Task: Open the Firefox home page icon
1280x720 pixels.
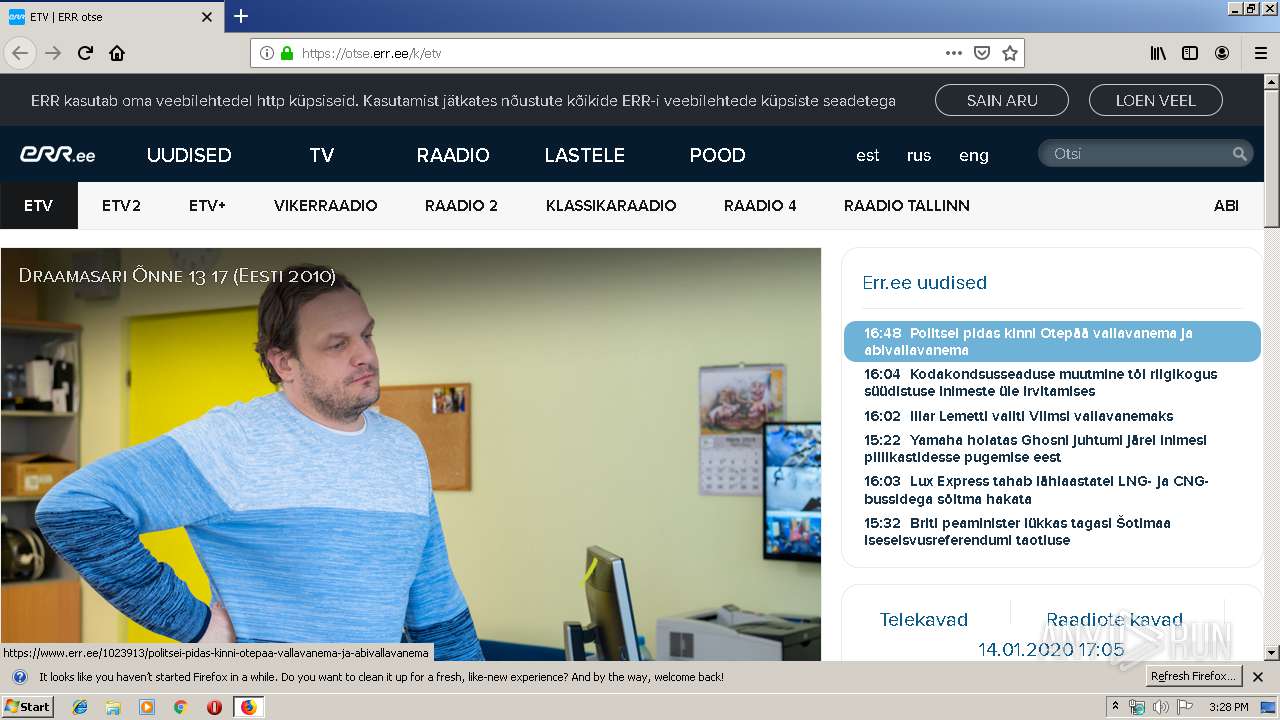Action: pyautogui.click(x=117, y=53)
